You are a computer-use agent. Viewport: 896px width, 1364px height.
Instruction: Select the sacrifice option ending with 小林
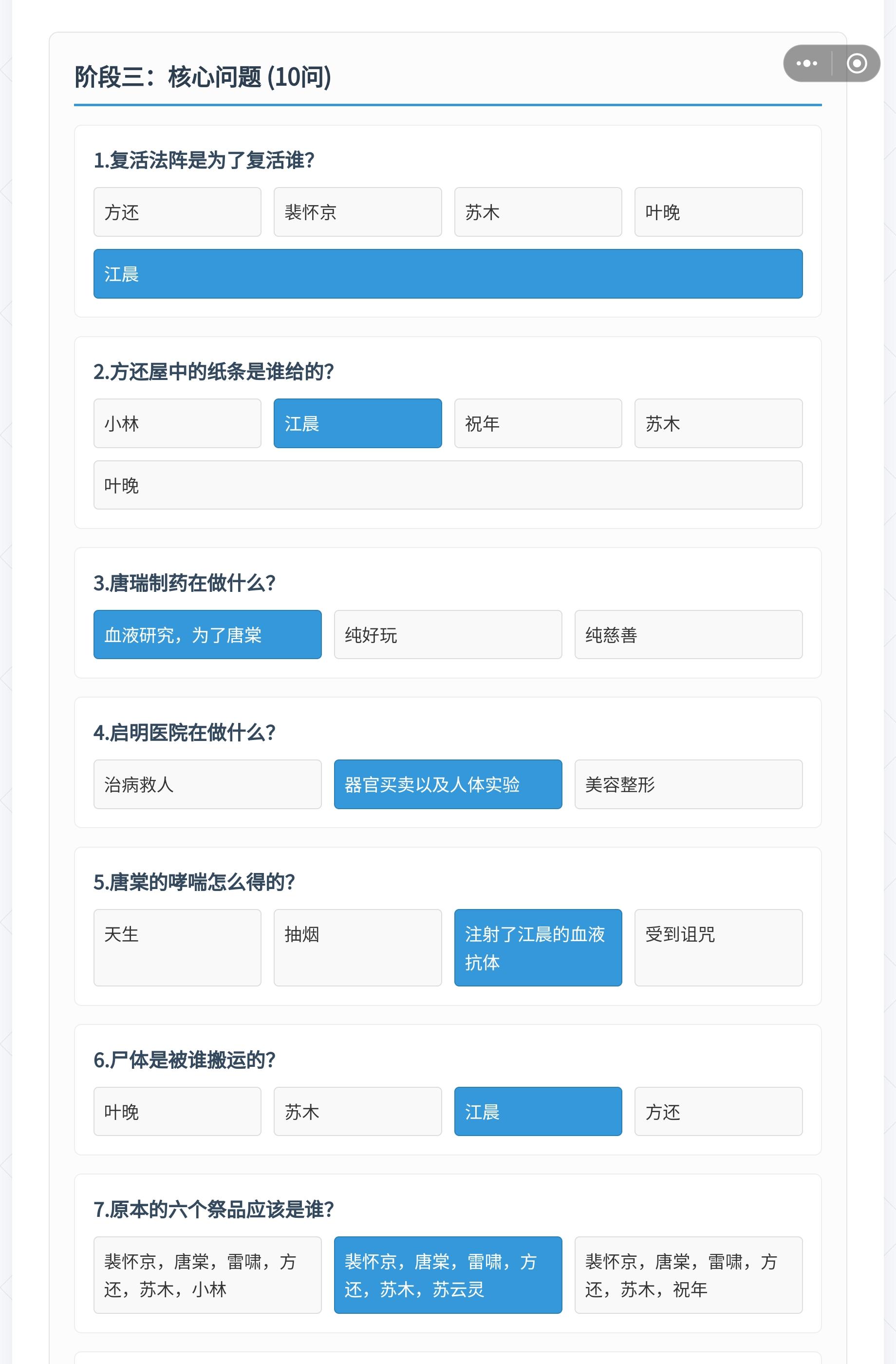click(207, 1275)
